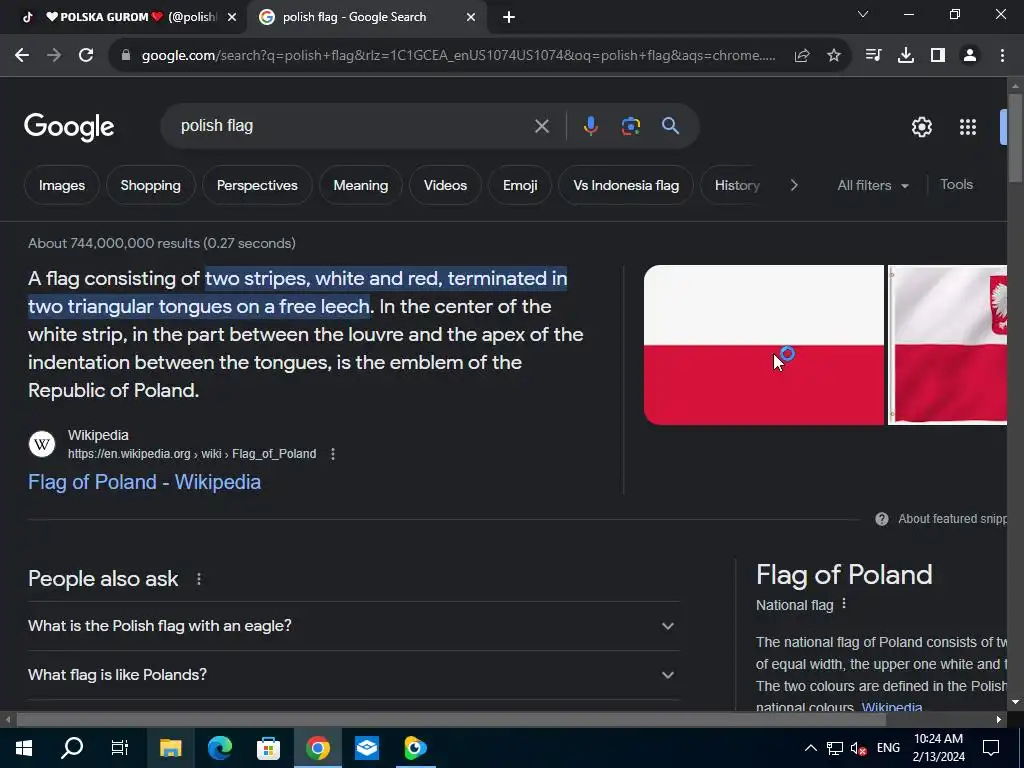
Task: Click the Google logo
Action: [x=69, y=127]
